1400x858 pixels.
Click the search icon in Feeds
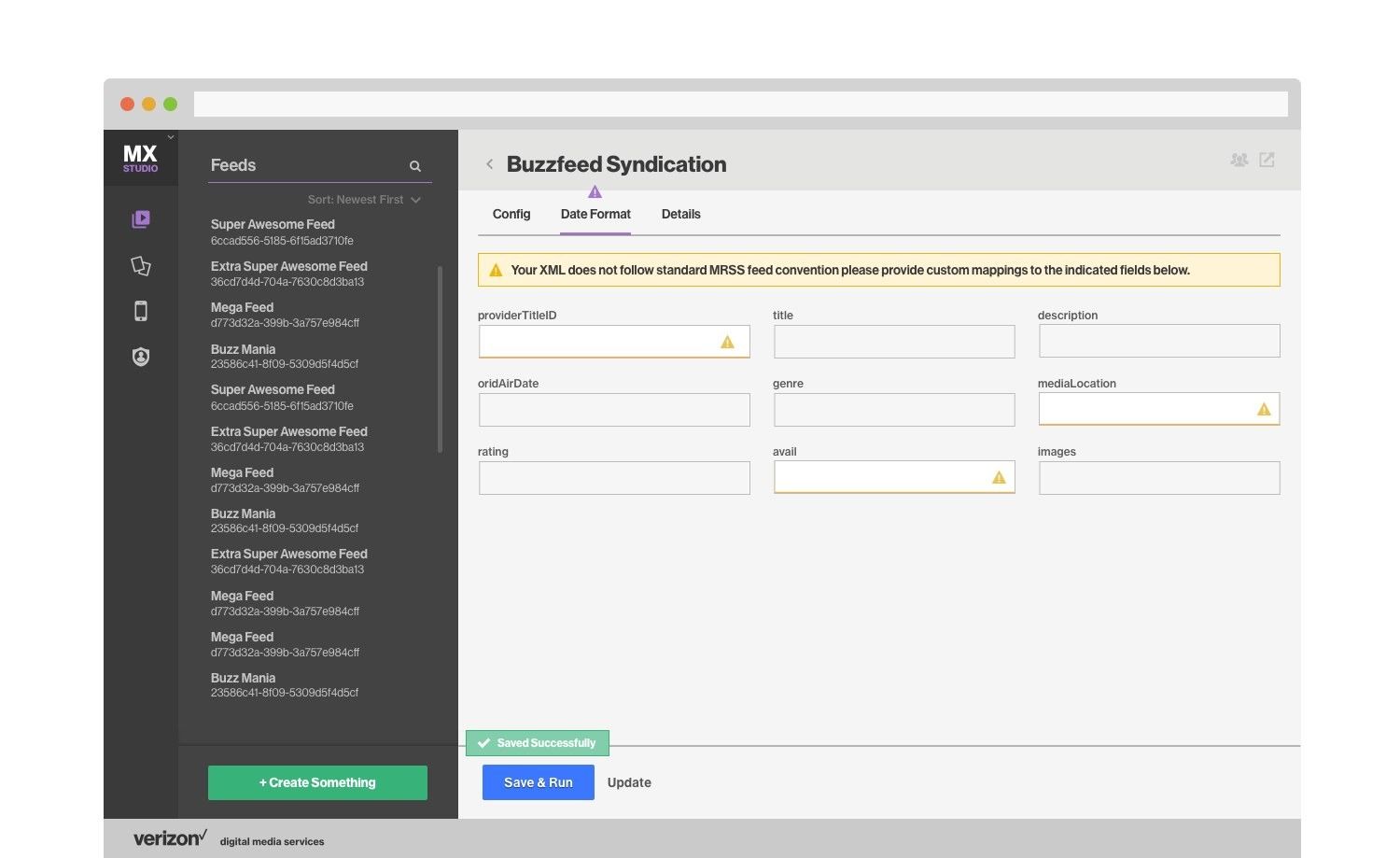(415, 166)
